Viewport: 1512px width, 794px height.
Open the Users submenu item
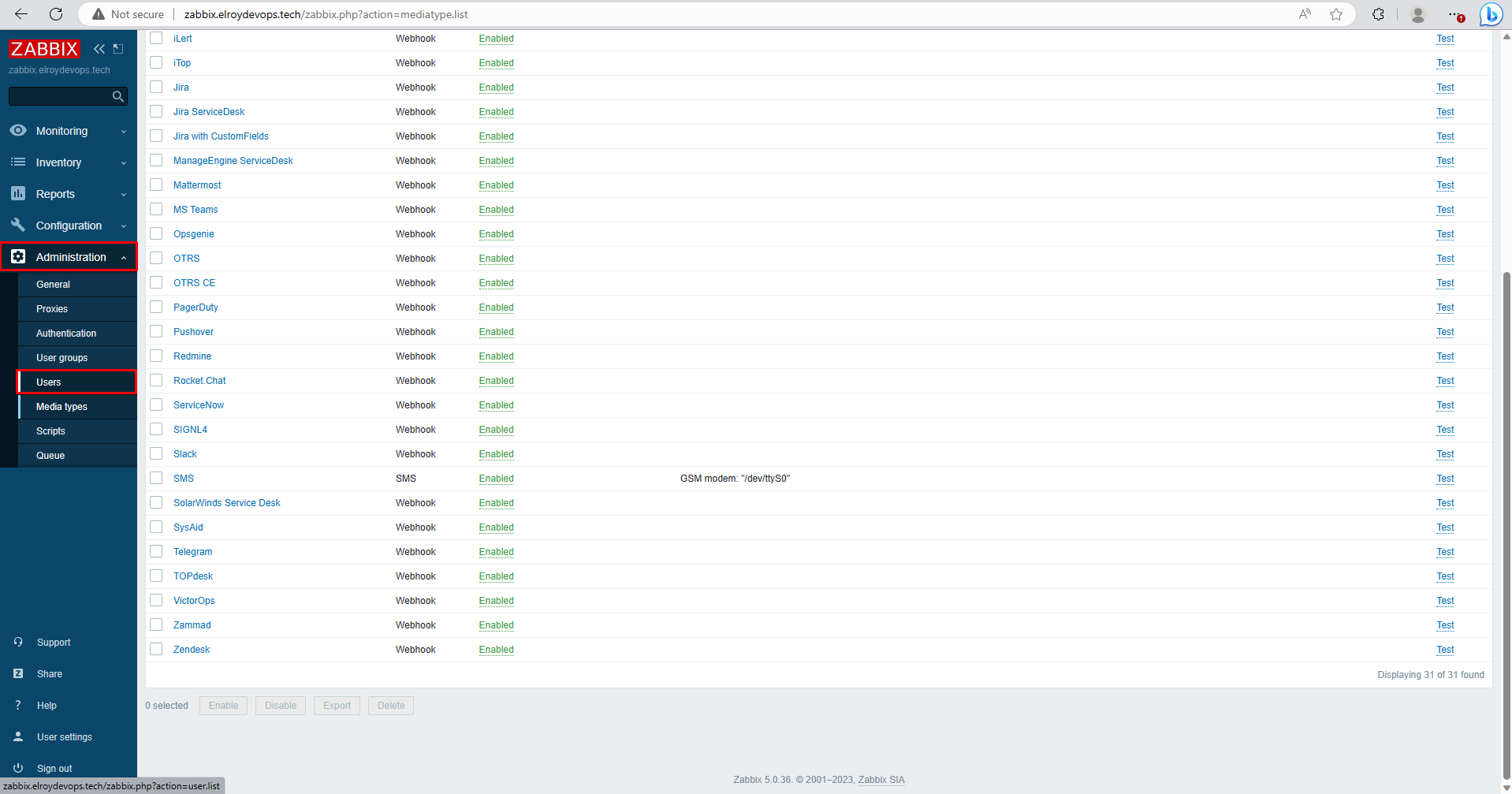77,382
